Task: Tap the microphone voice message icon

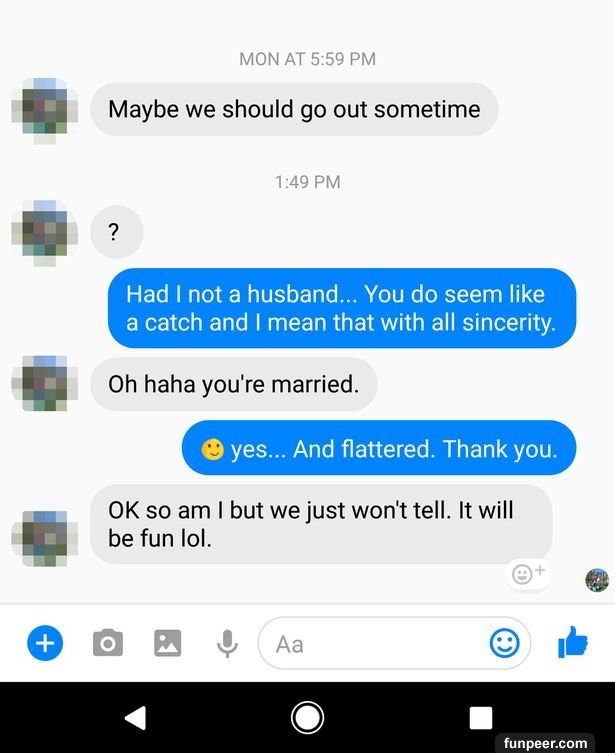Action: coord(227,643)
